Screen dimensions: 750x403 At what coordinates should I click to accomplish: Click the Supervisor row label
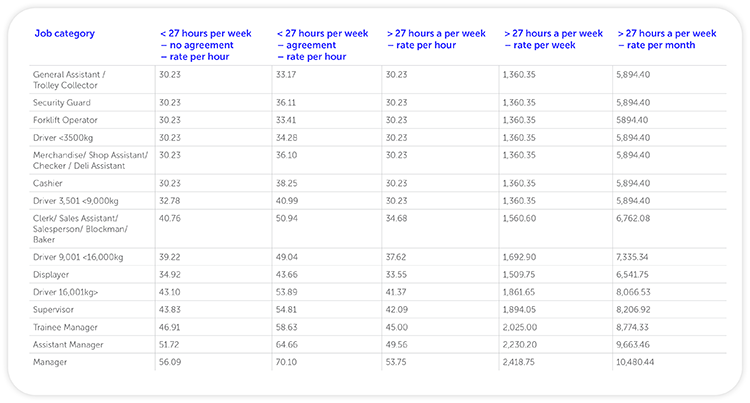coord(56,308)
